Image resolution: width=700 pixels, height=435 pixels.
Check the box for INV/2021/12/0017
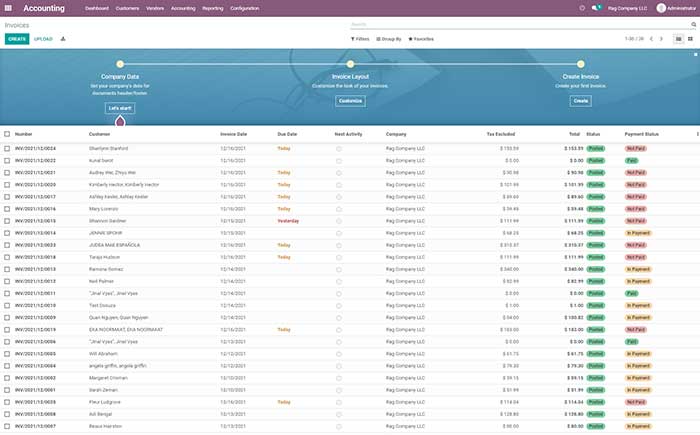click(x=7, y=197)
